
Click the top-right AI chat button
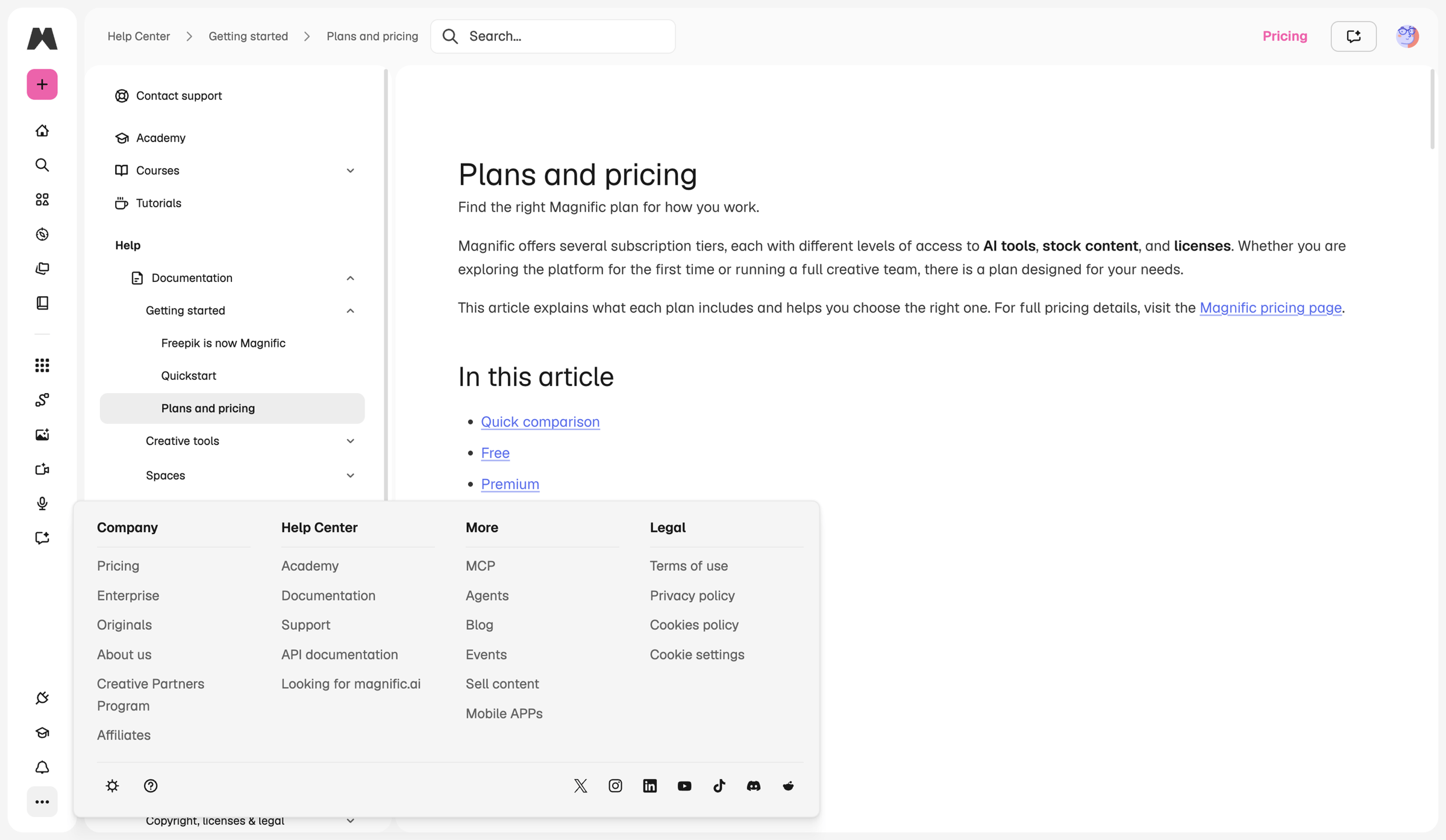click(1354, 36)
